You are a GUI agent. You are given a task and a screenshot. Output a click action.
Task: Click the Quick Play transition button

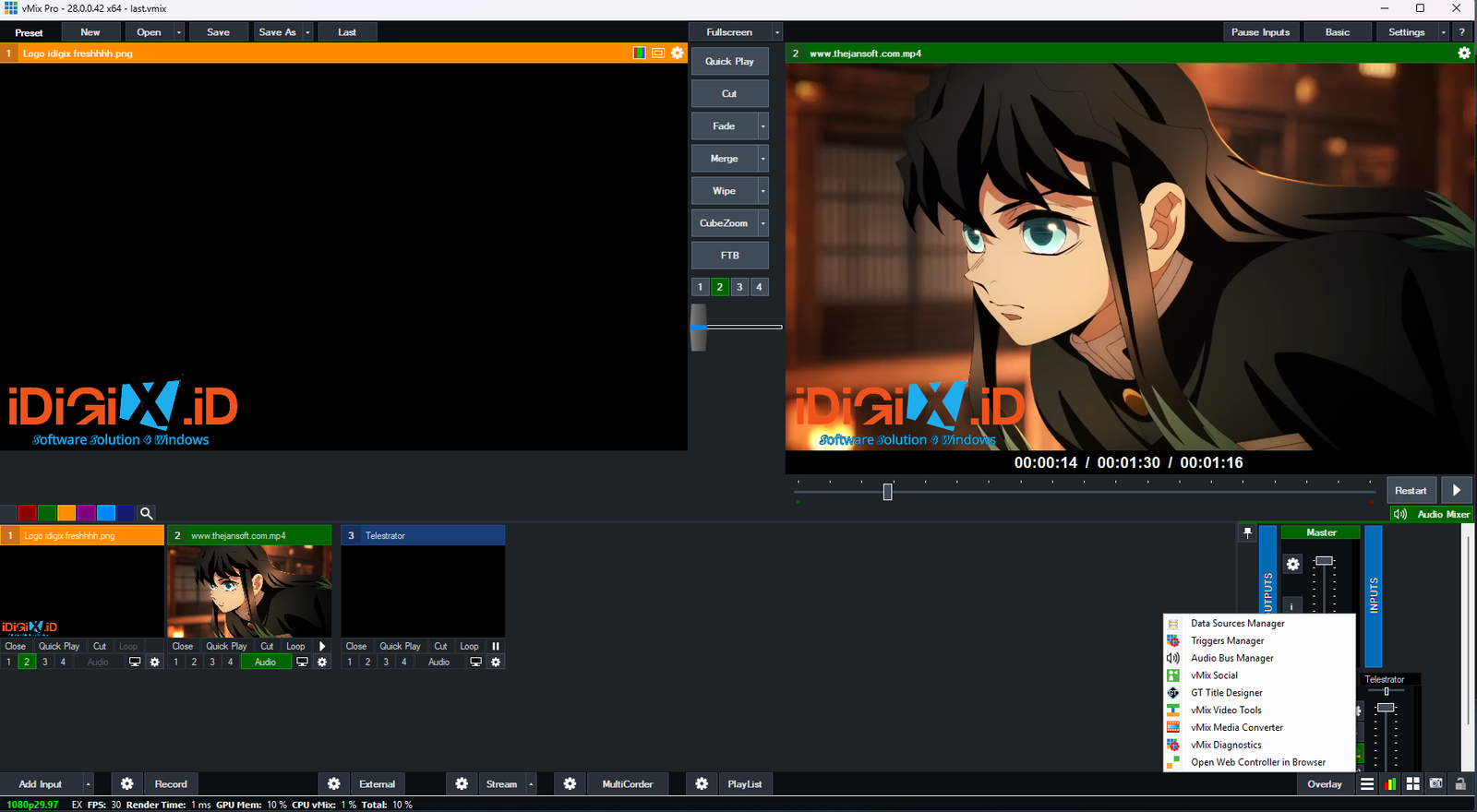point(729,62)
